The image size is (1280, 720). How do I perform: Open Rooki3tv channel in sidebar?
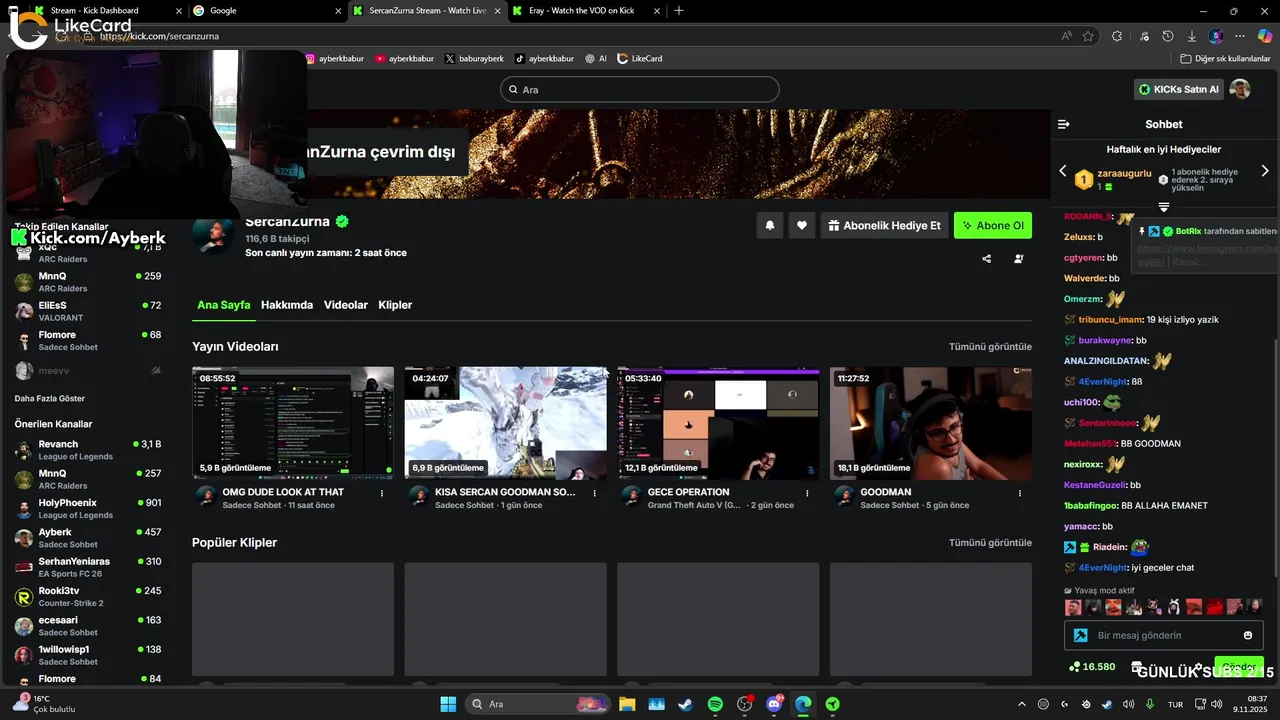click(88, 597)
